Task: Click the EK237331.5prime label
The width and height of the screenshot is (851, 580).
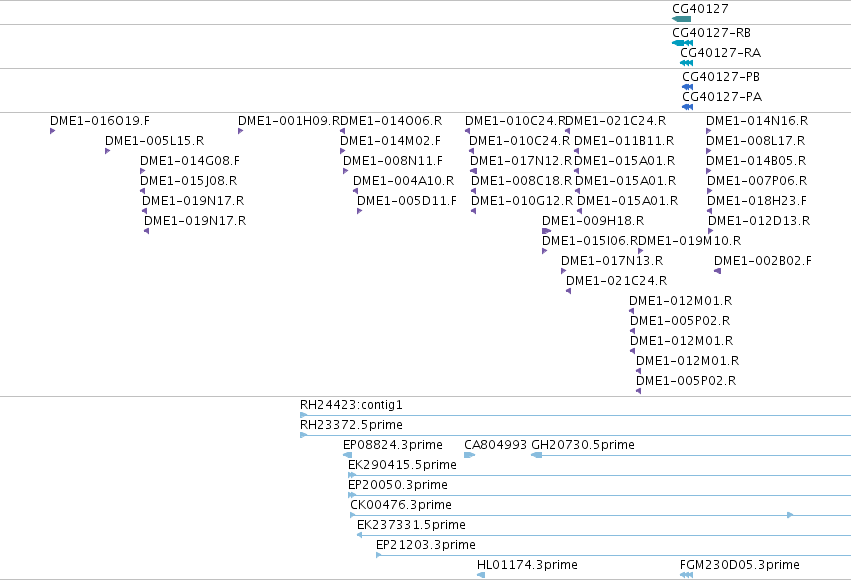Action: [411, 525]
